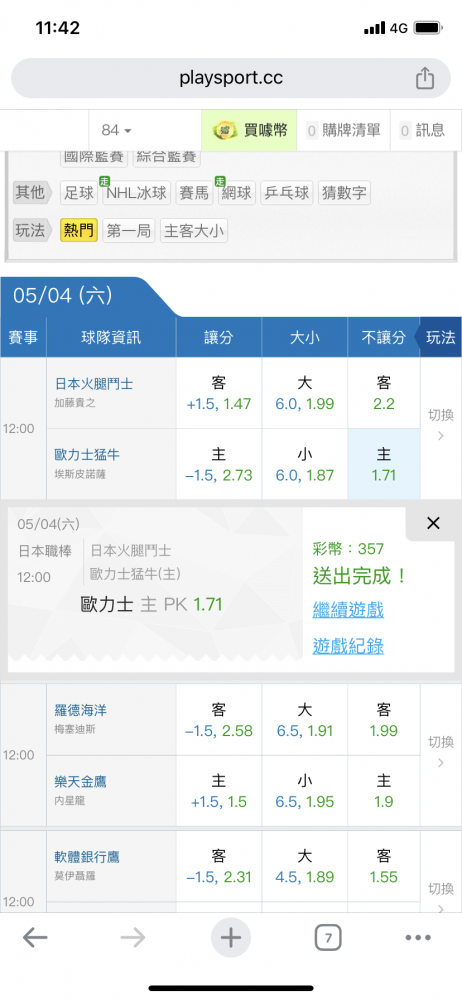Select 國際監賽 category
This screenshot has height=1000, width=462.
94,156
